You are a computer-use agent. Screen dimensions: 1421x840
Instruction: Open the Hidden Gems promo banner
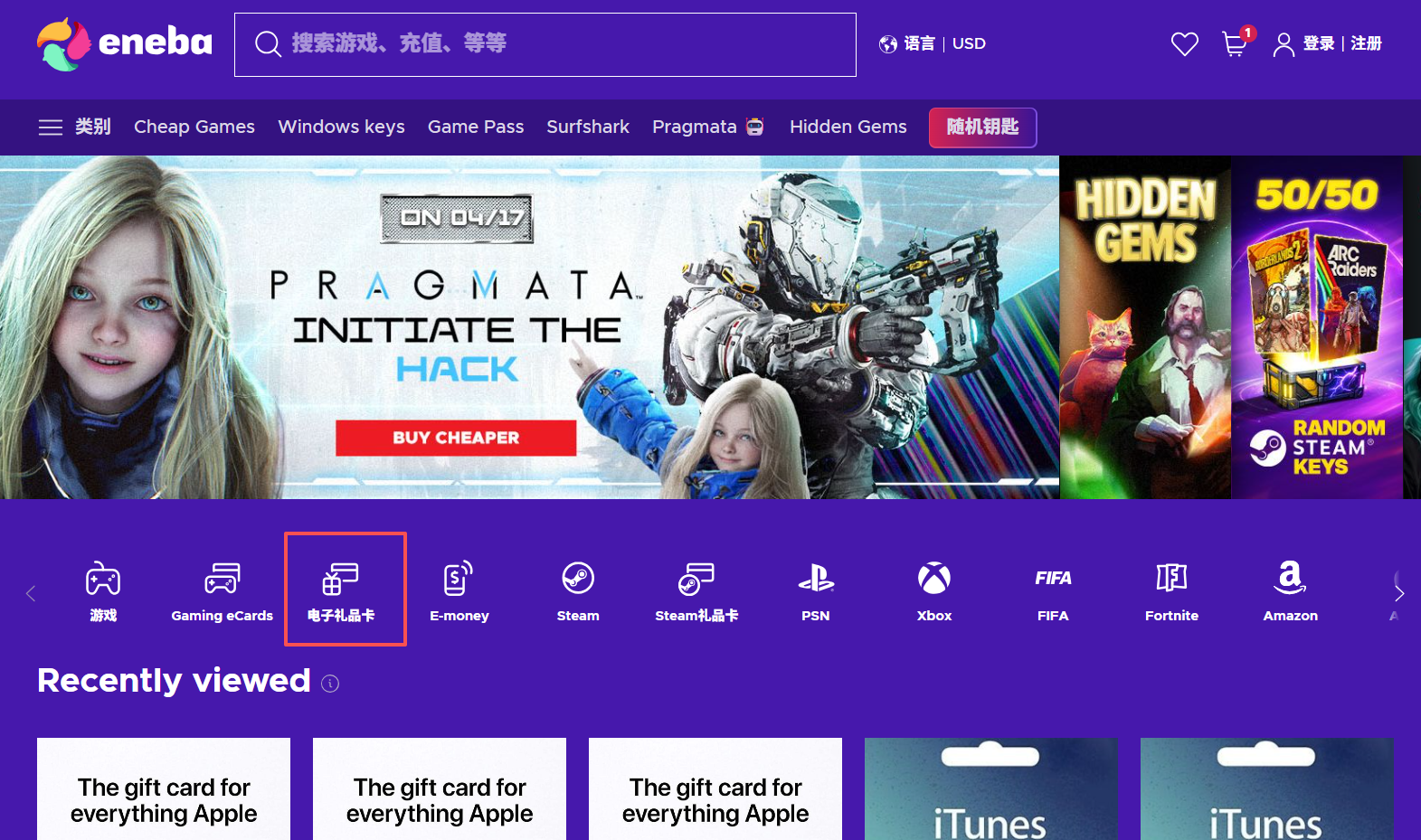(1145, 327)
